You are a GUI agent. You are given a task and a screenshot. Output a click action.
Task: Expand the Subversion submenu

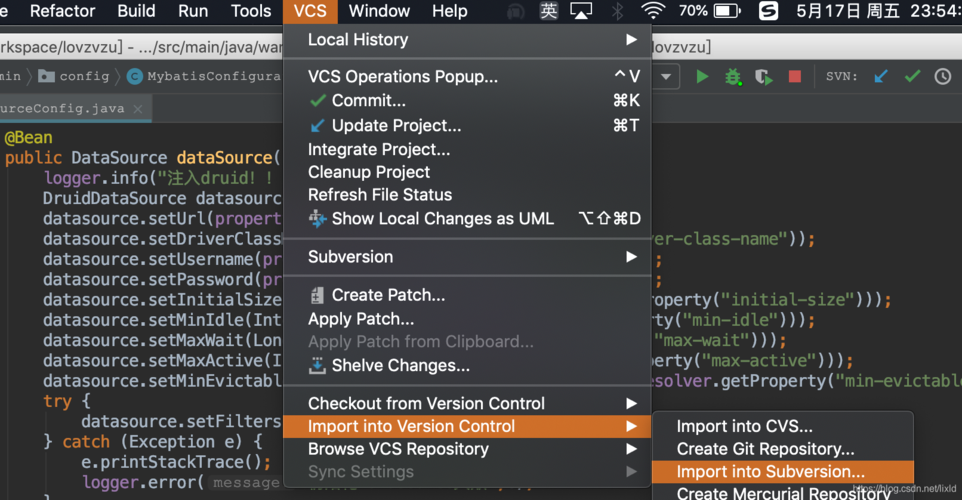point(467,257)
